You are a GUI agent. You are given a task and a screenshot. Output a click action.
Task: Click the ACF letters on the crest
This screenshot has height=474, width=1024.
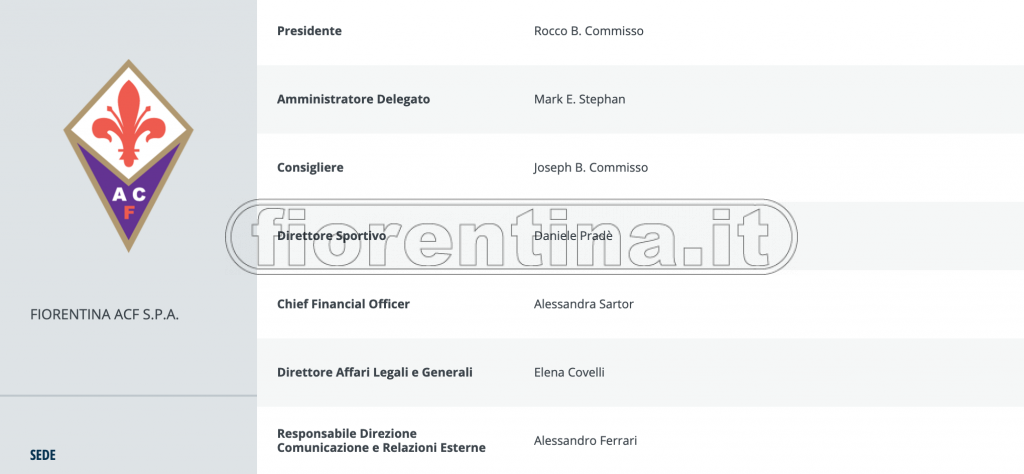click(x=128, y=200)
